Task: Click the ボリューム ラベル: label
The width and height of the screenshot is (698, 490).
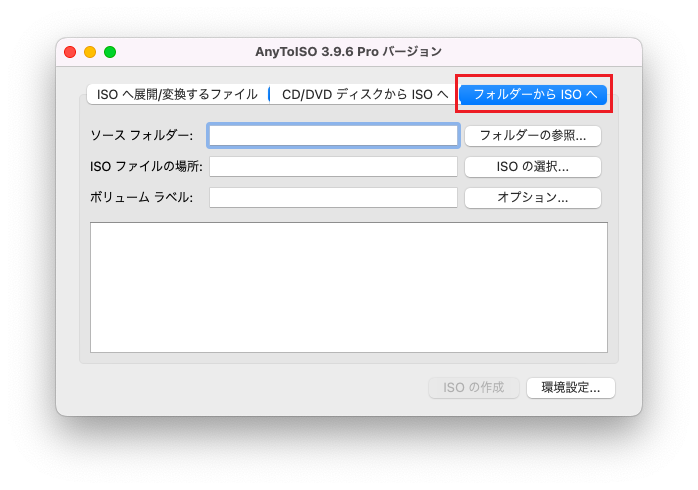Action: point(142,197)
